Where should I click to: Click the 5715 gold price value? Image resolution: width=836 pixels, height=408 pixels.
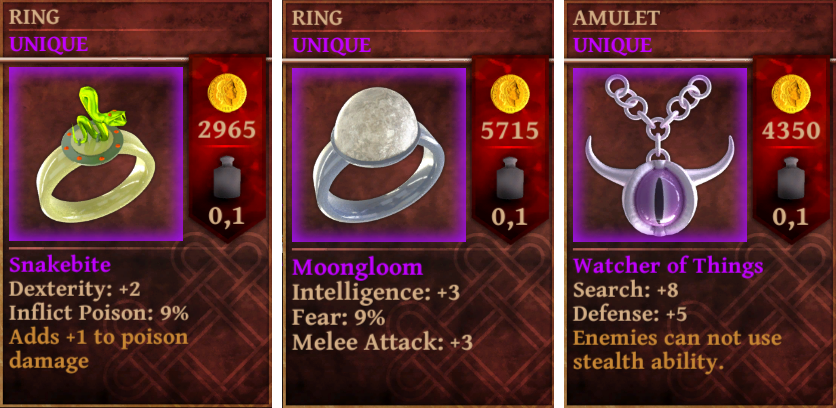tap(509, 130)
